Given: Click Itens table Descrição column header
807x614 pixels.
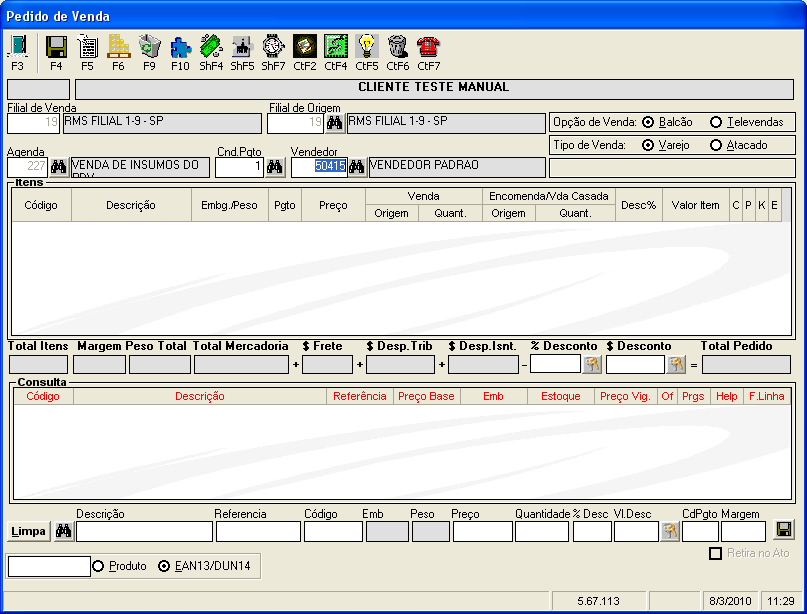Looking at the screenshot, I should (x=131, y=205).
